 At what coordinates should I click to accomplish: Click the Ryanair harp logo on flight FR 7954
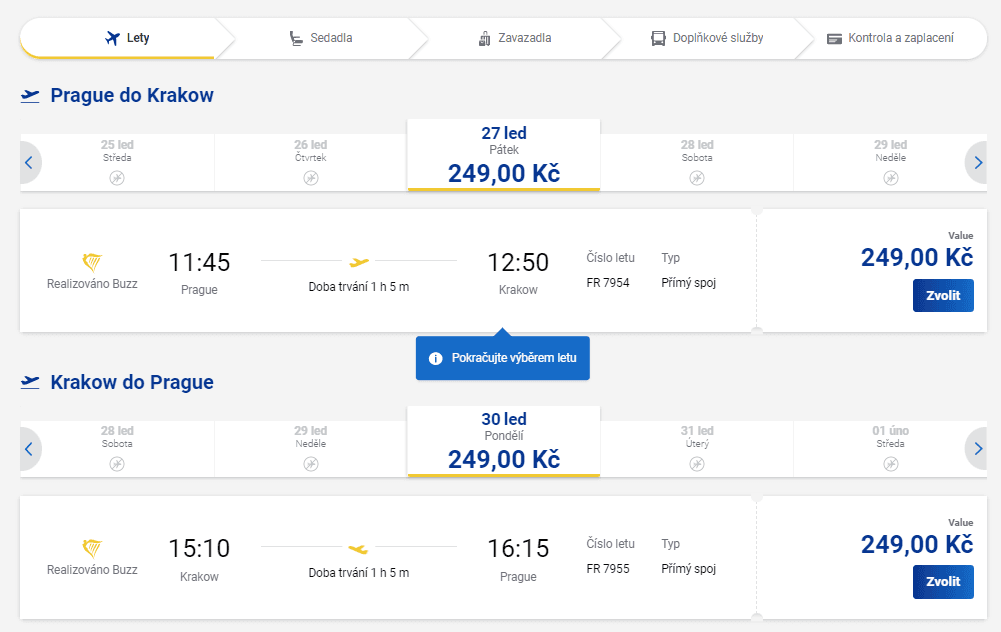pyautogui.click(x=92, y=262)
